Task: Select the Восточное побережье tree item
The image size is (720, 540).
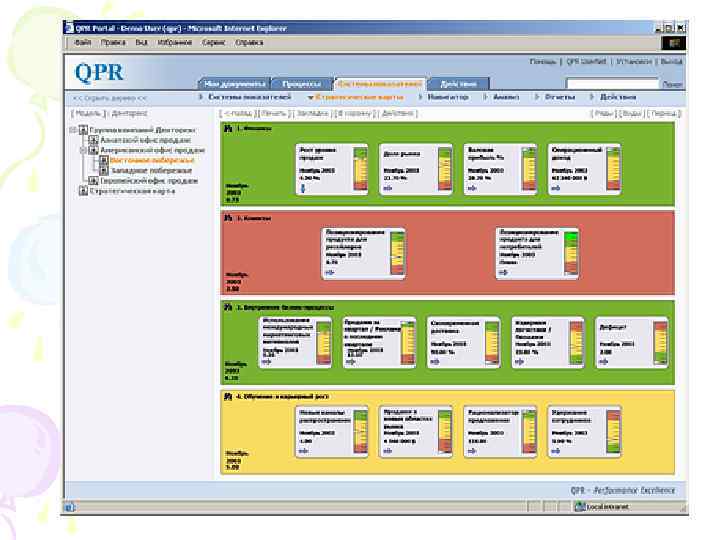Action: point(152,160)
